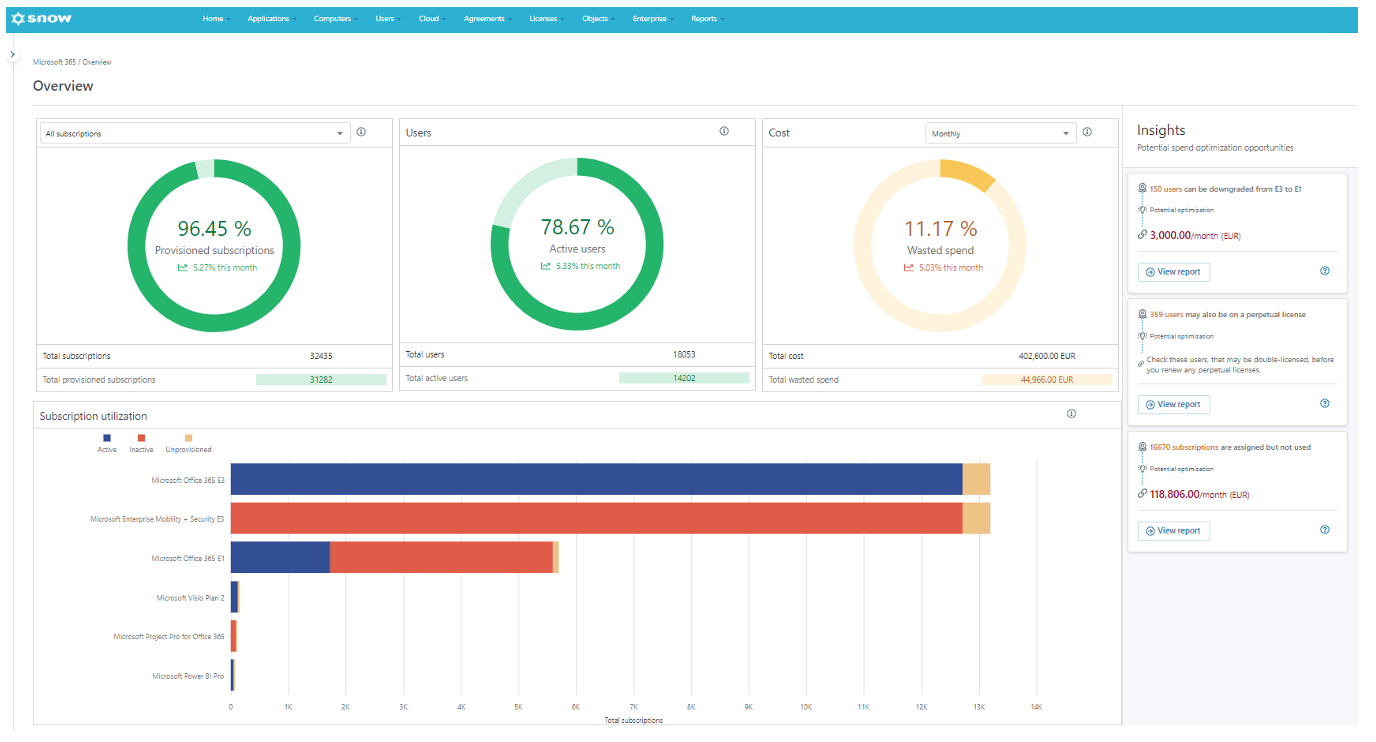The height and width of the screenshot is (742, 1376).
Task: Open the Objects menu
Action: pos(598,19)
